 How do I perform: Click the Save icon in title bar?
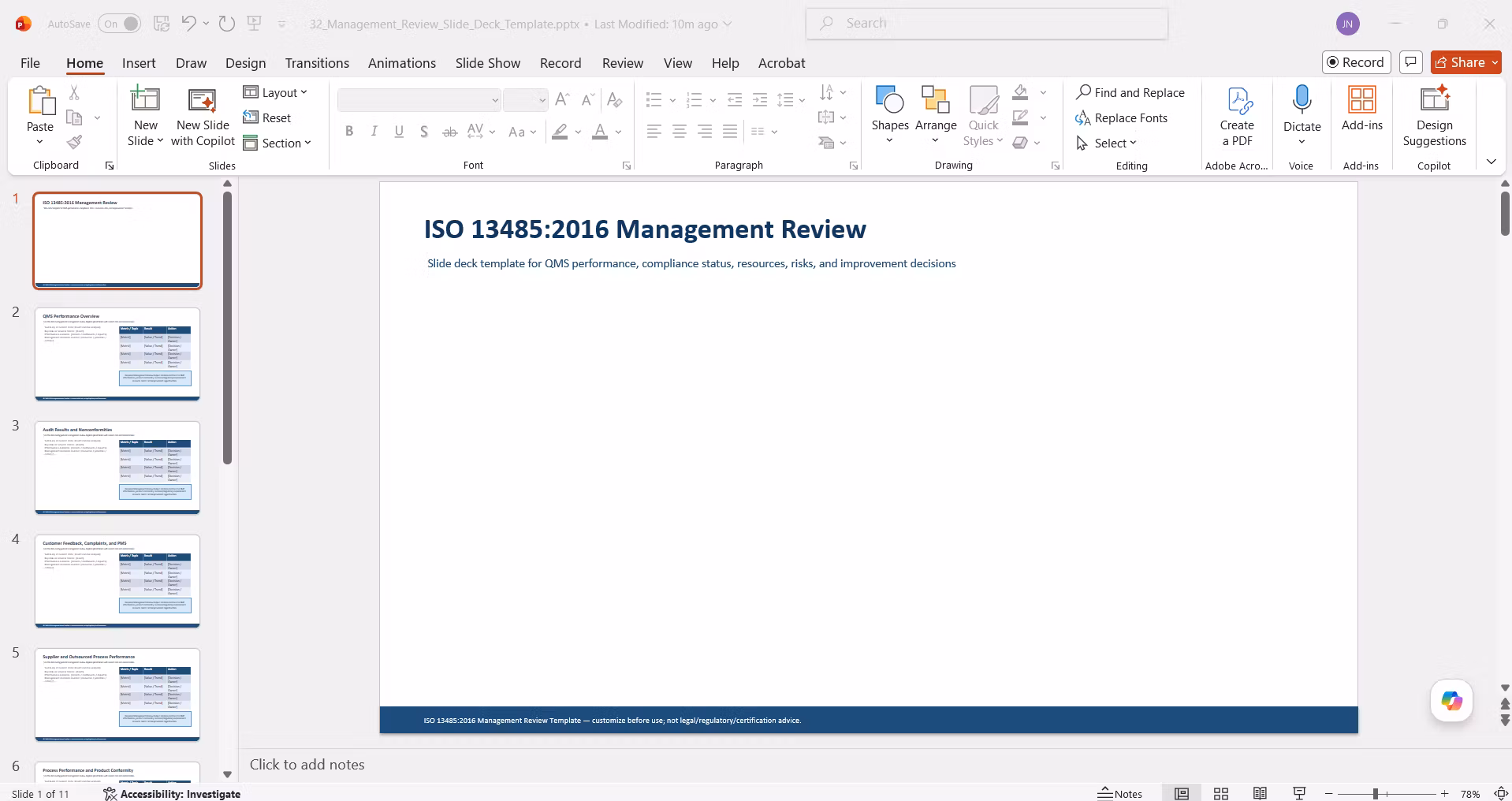(162, 24)
